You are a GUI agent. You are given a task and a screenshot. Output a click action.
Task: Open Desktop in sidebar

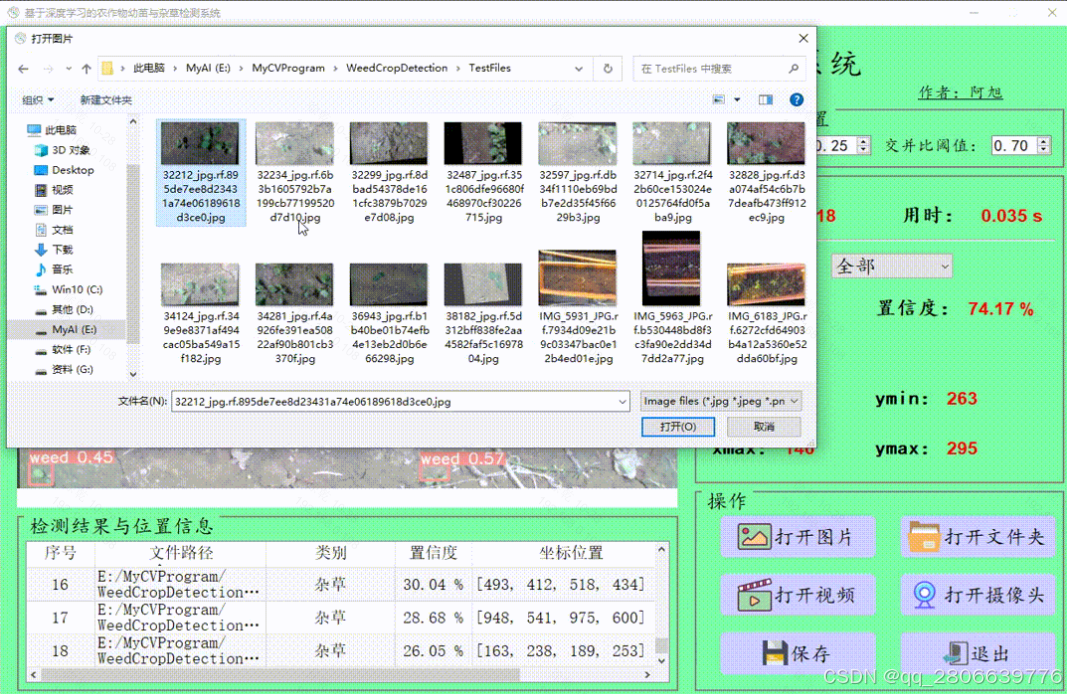click(x=65, y=170)
